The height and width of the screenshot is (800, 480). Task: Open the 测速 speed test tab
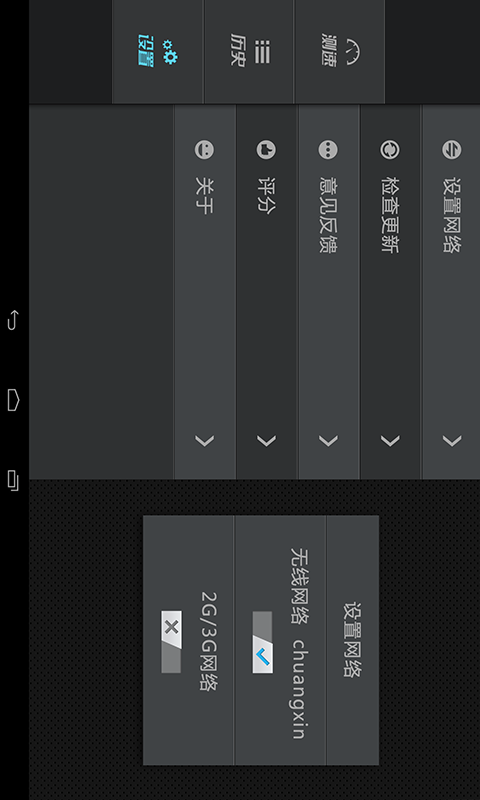(339, 52)
